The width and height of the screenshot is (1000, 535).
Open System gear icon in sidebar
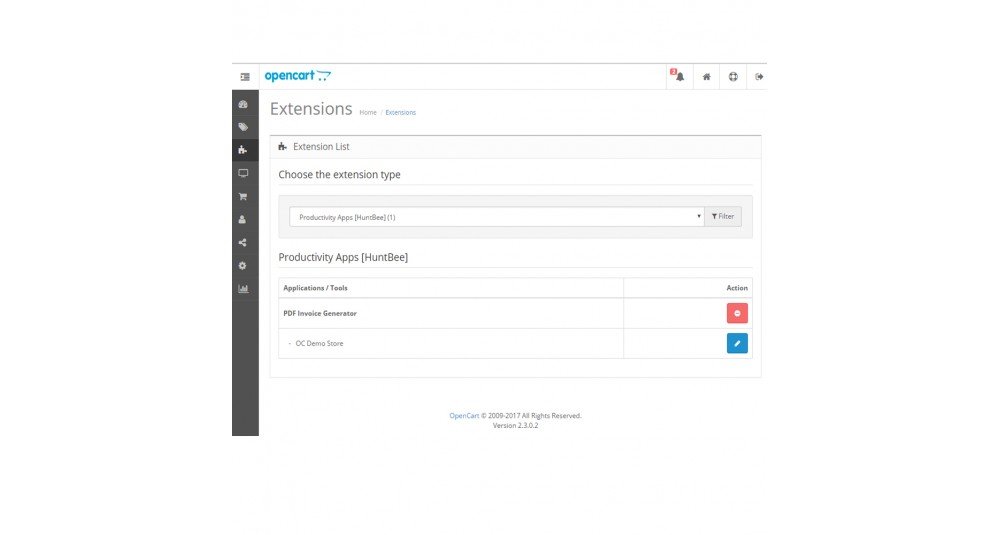(242, 265)
